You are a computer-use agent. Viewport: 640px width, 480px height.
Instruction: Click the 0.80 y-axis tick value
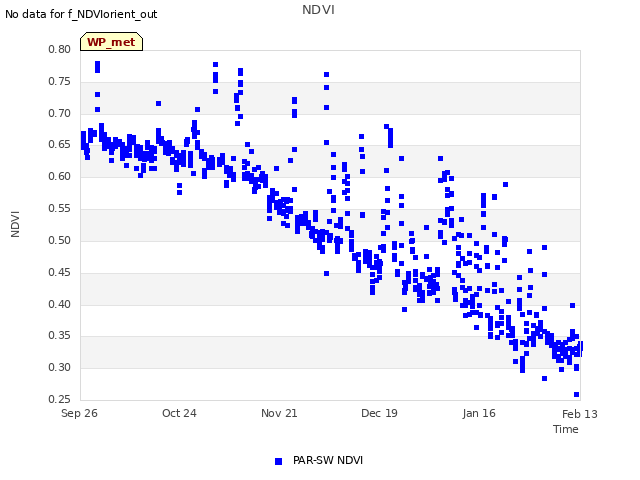60,50
